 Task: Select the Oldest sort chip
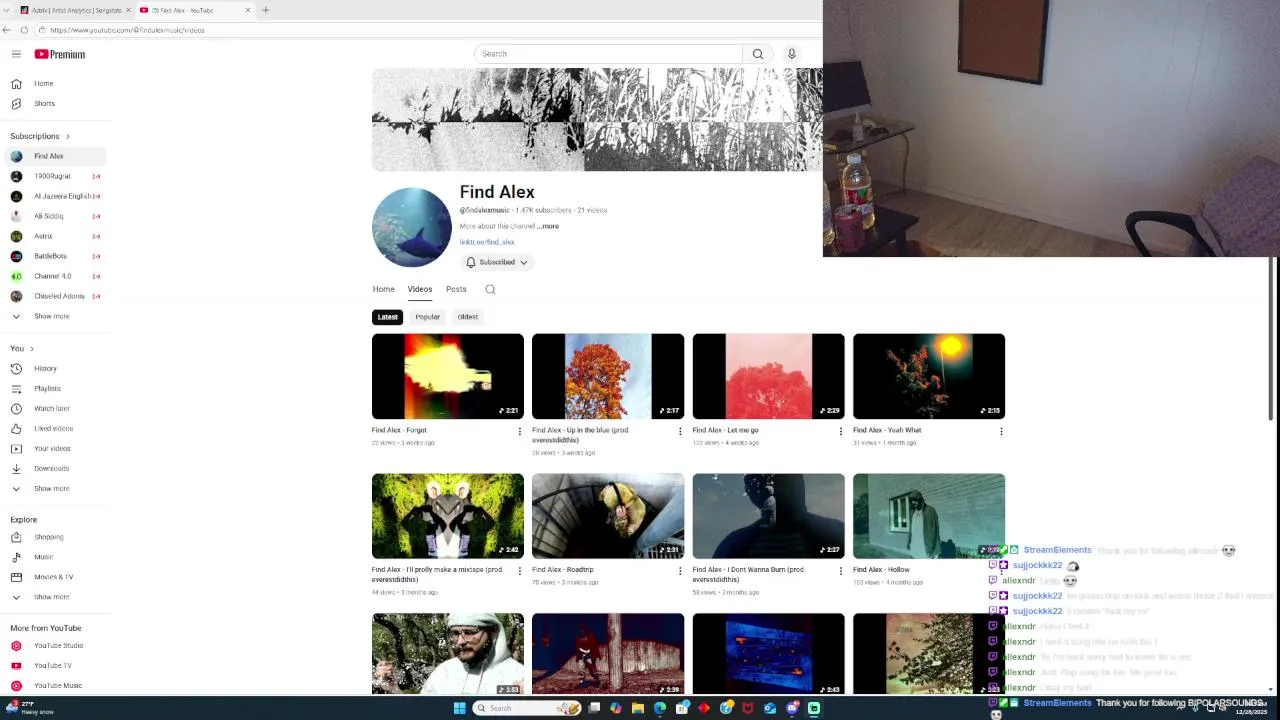tap(467, 317)
